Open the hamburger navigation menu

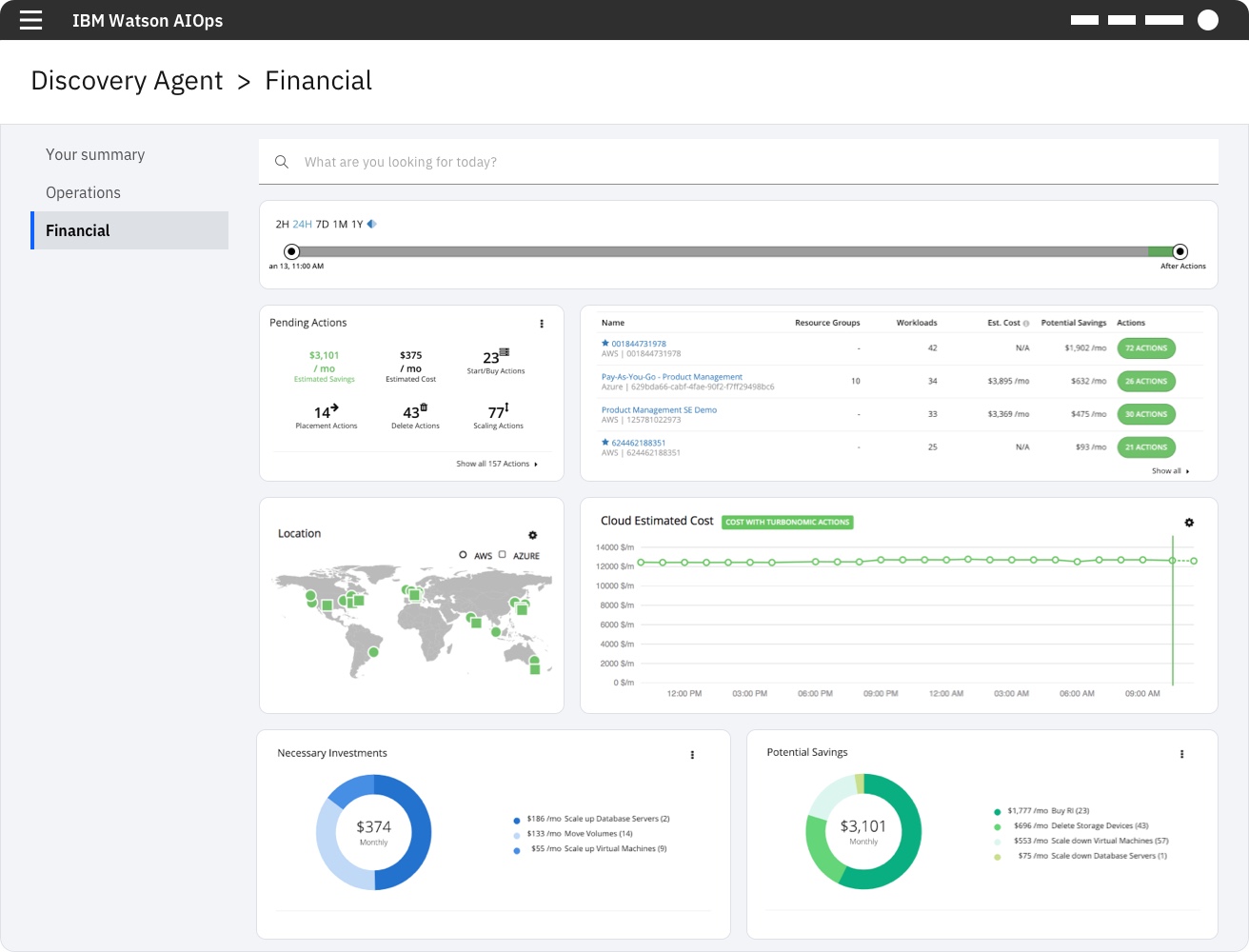30,20
